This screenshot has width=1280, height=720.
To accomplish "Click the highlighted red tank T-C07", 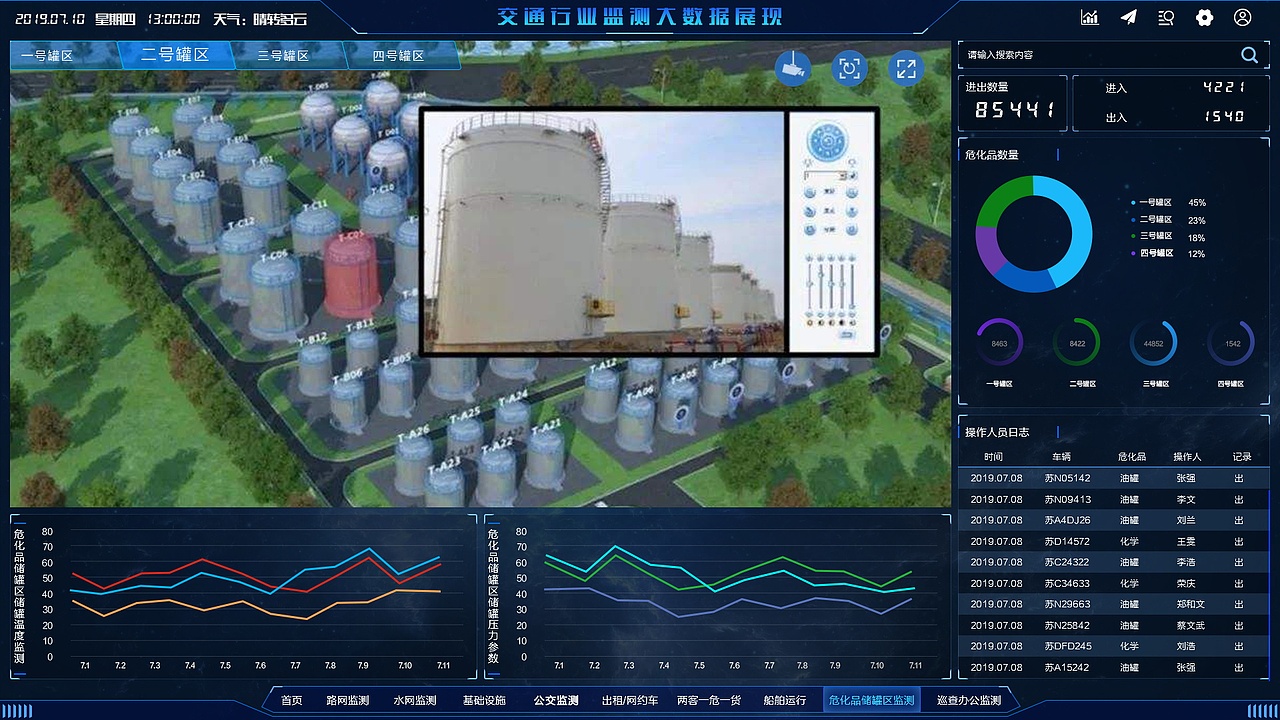I will [352, 275].
